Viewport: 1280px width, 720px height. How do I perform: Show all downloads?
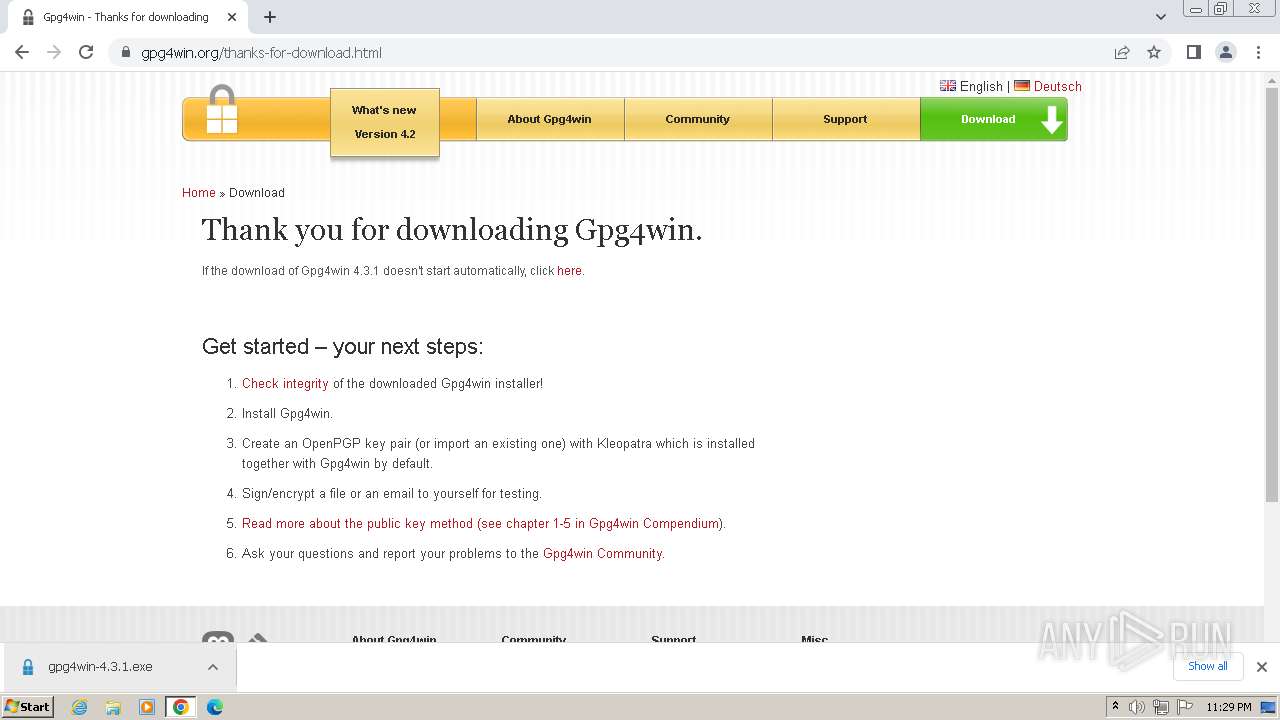tap(1207, 666)
